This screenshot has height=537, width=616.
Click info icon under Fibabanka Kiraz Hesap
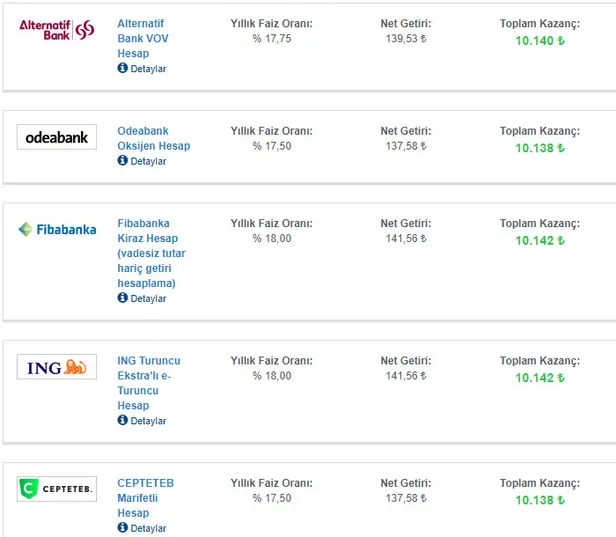point(123,298)
